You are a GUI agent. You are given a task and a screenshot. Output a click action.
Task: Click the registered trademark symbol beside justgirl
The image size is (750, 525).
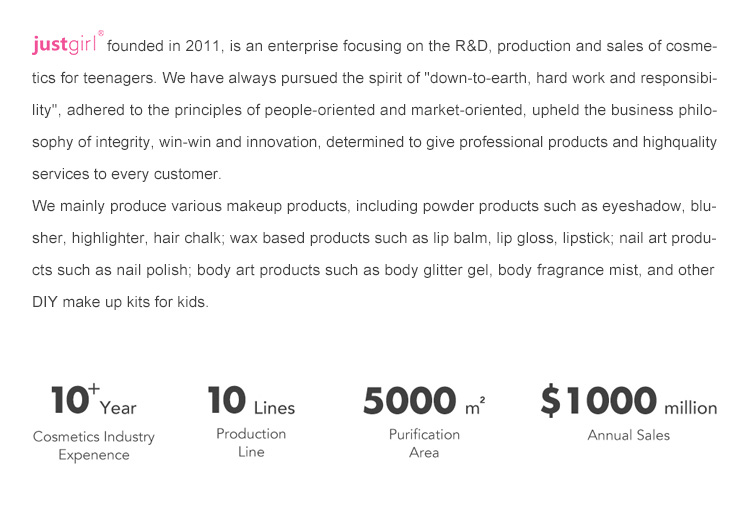tap(100, 33)
